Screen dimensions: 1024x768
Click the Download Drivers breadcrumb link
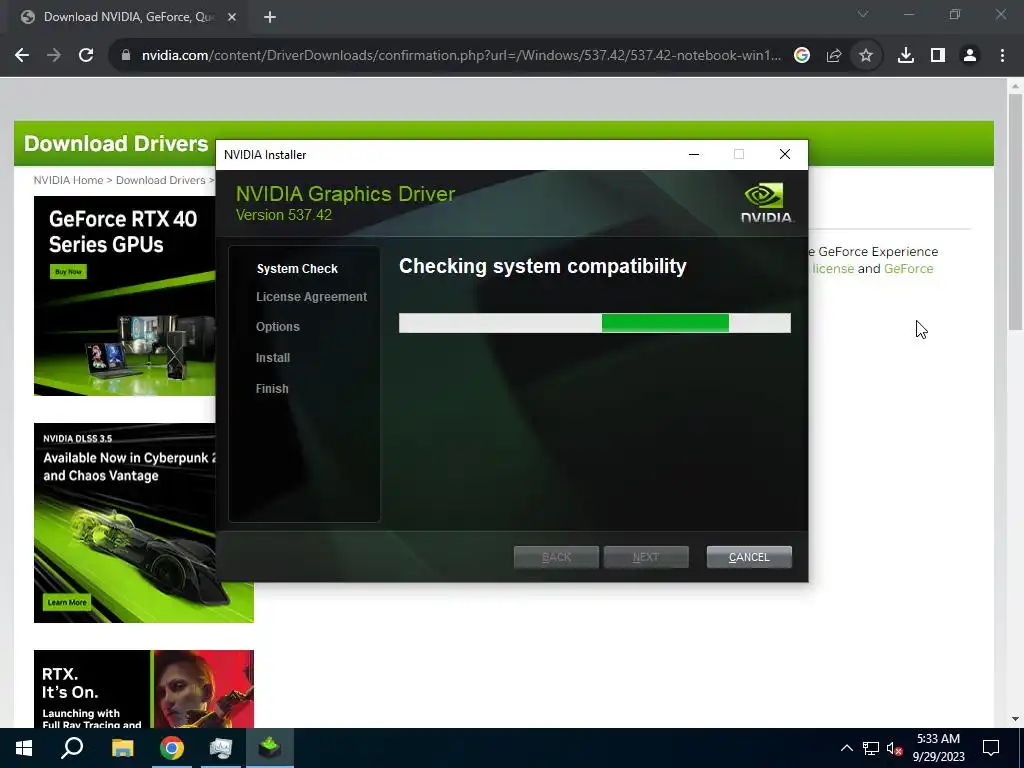pos(161,180)
